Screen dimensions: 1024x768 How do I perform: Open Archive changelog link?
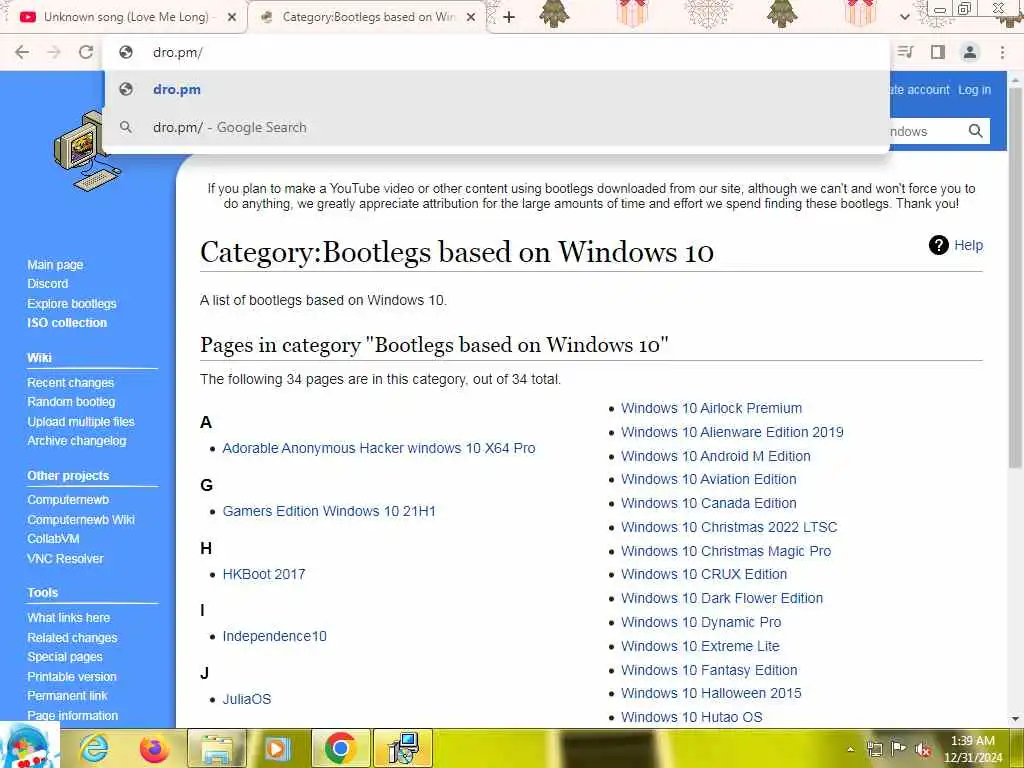pos(77,441)
